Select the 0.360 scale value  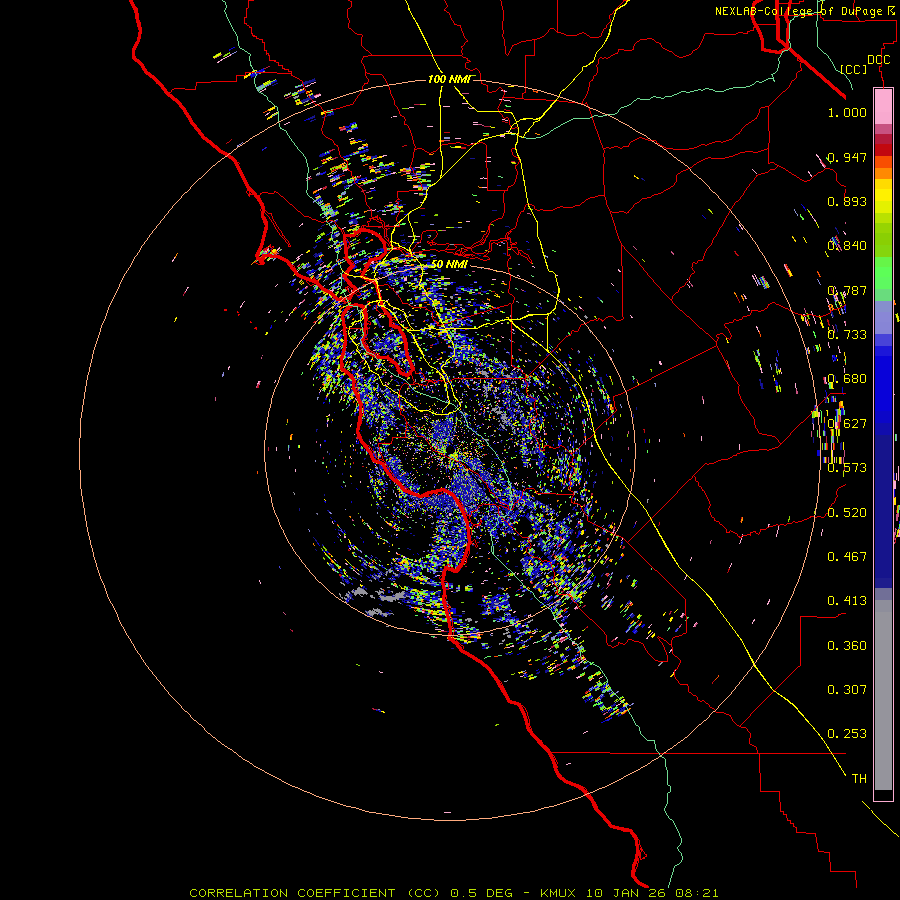pyautogui.click(x=847, y=646)
